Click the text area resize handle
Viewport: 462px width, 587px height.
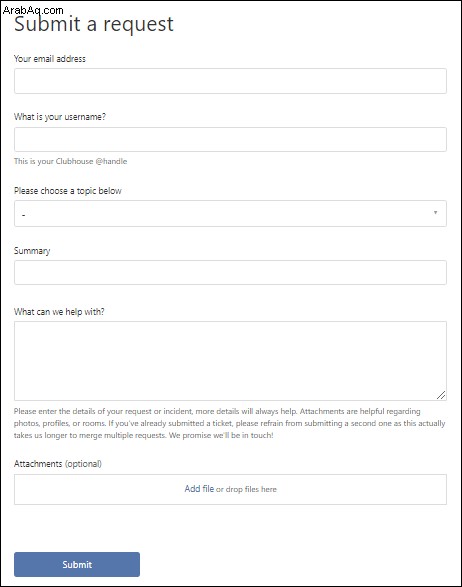tap(441, 395)
